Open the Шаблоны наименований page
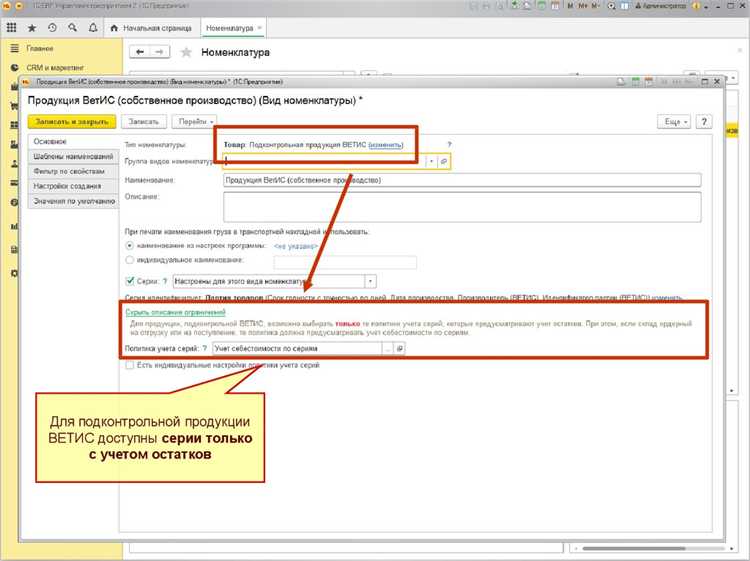 74,156
